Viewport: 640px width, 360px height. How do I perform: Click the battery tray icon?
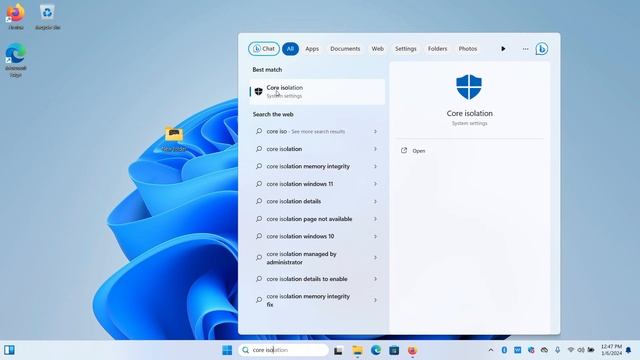point(591,350)
